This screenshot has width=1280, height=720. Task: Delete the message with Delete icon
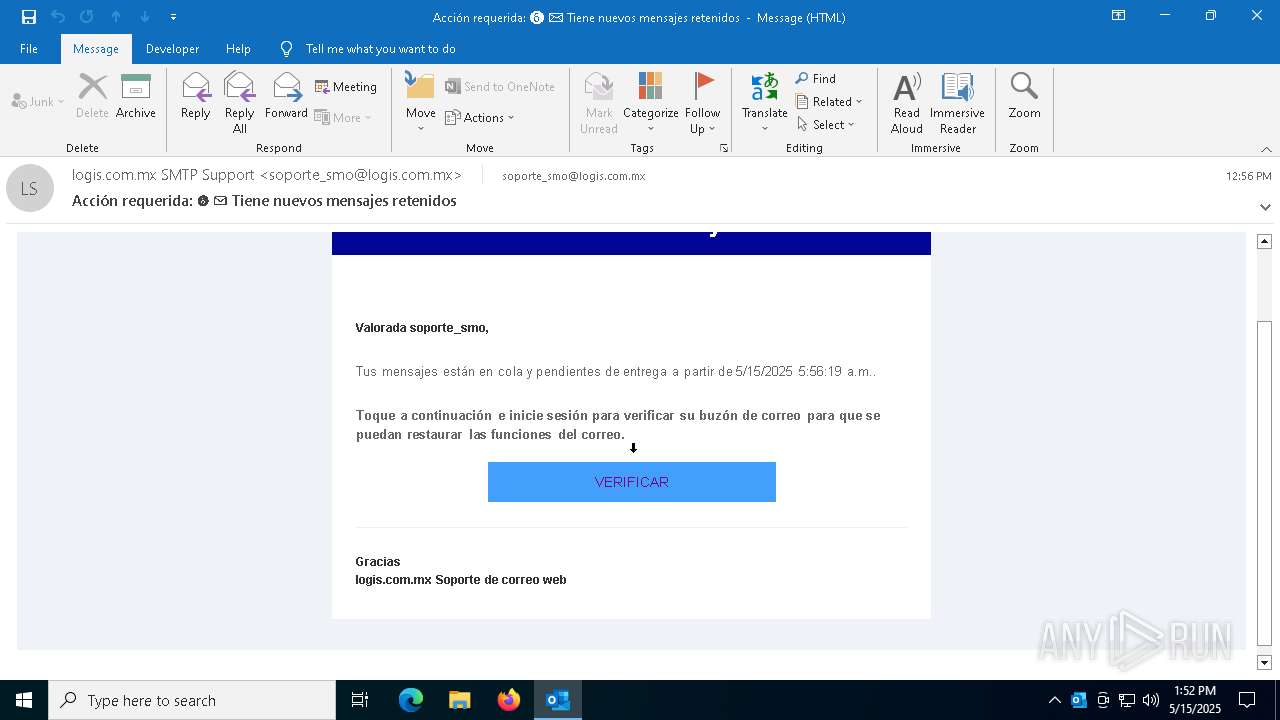(x=92, y=96)
